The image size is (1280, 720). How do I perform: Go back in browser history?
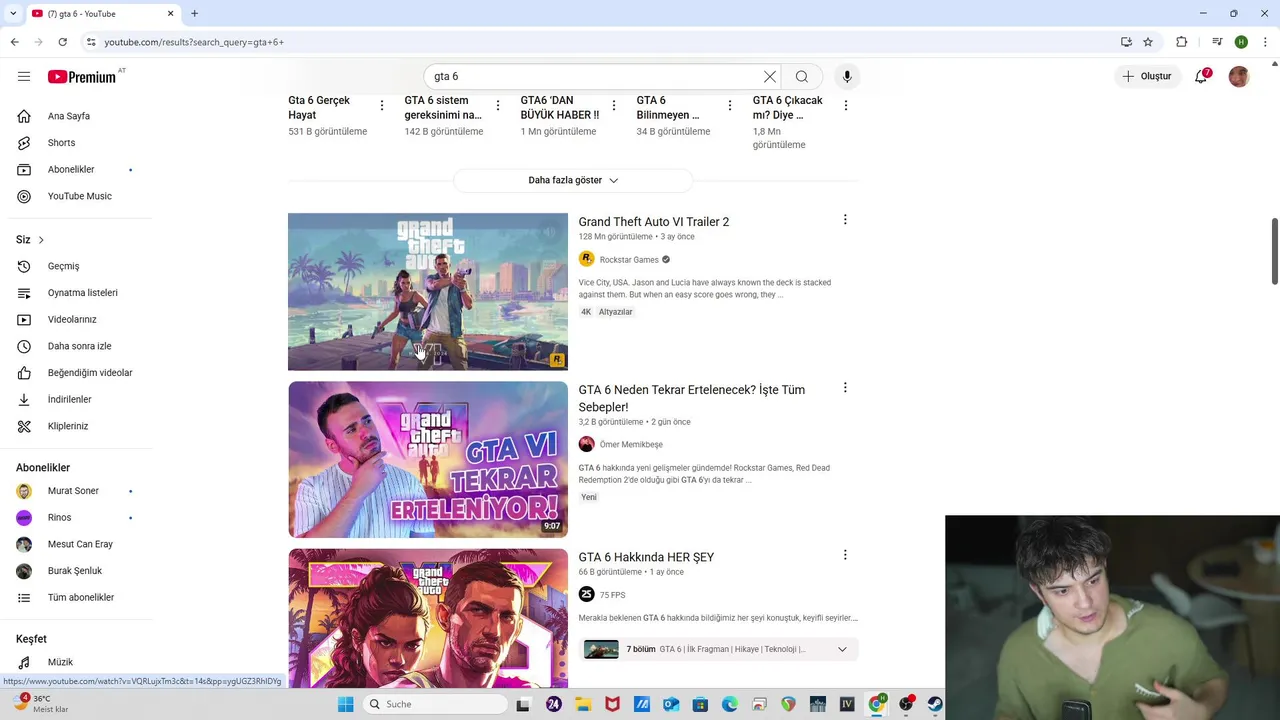[x=14, y=42]
